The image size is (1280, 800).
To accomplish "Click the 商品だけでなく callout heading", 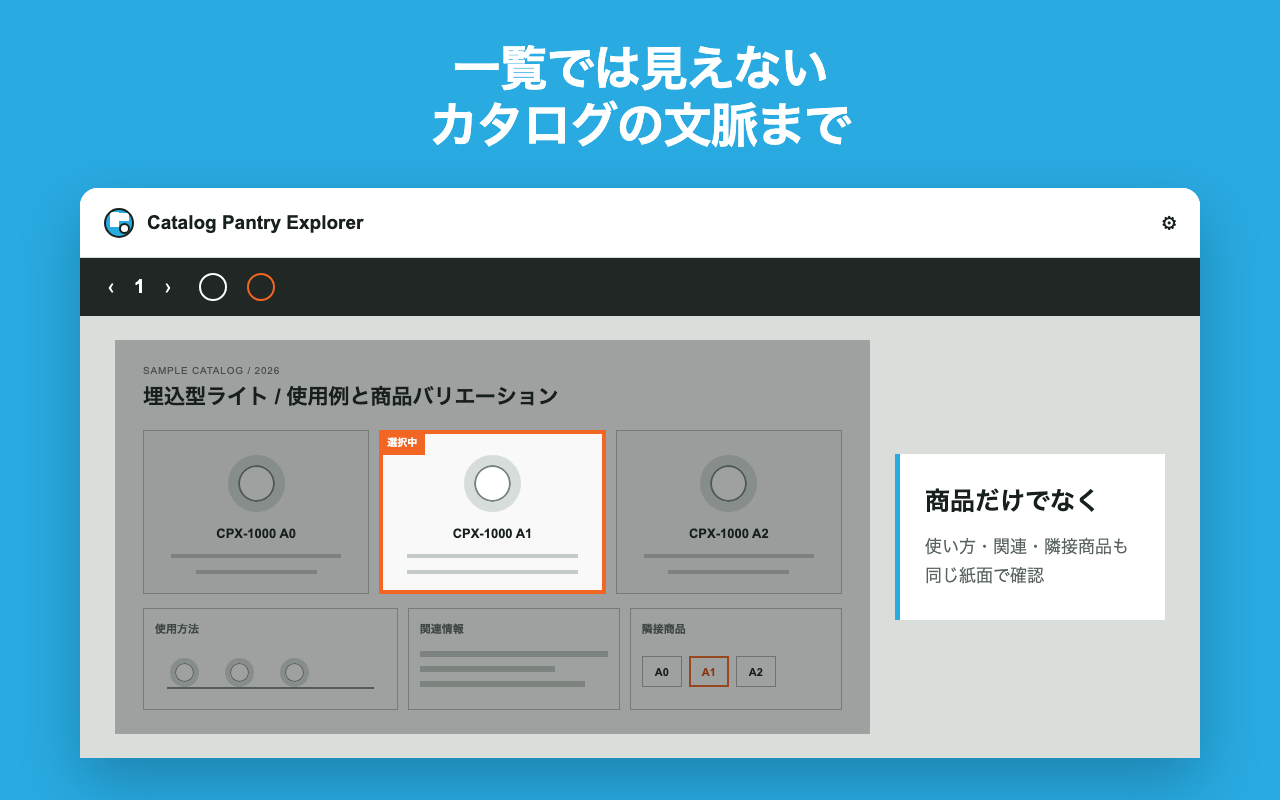I will 1012,500.
